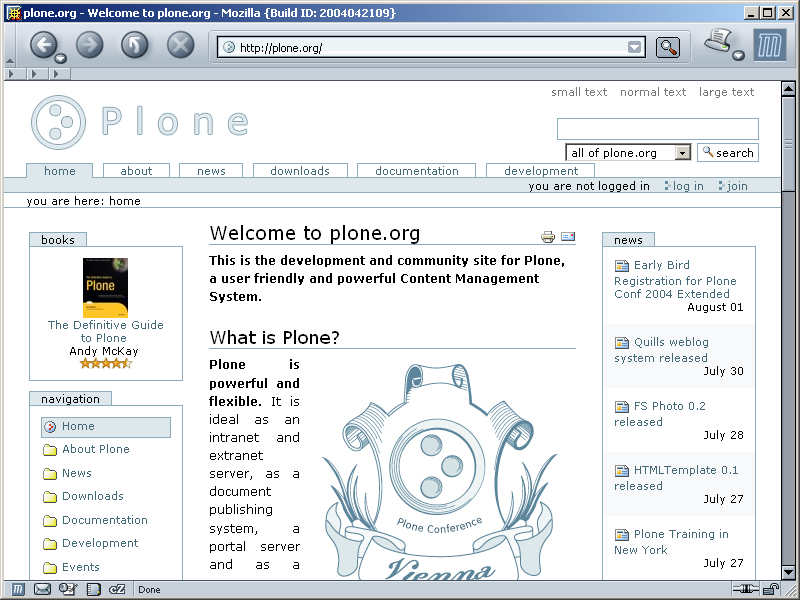Screen dimensions: 800x600
Task: Open the ChatZilla icon in status bar
Action: click(x=117, y=590)
